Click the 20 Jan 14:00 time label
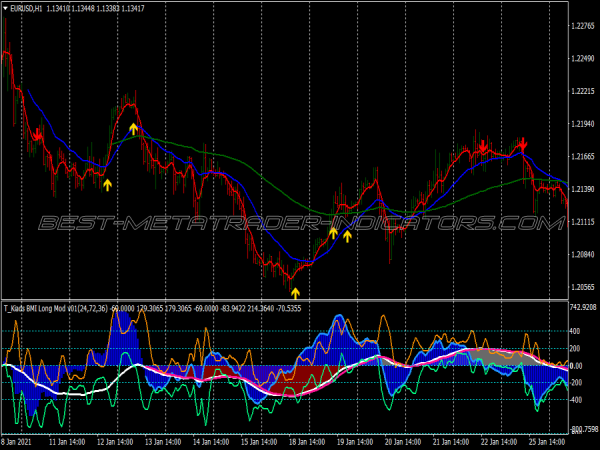The image size is (600, 450). (403, 442)
